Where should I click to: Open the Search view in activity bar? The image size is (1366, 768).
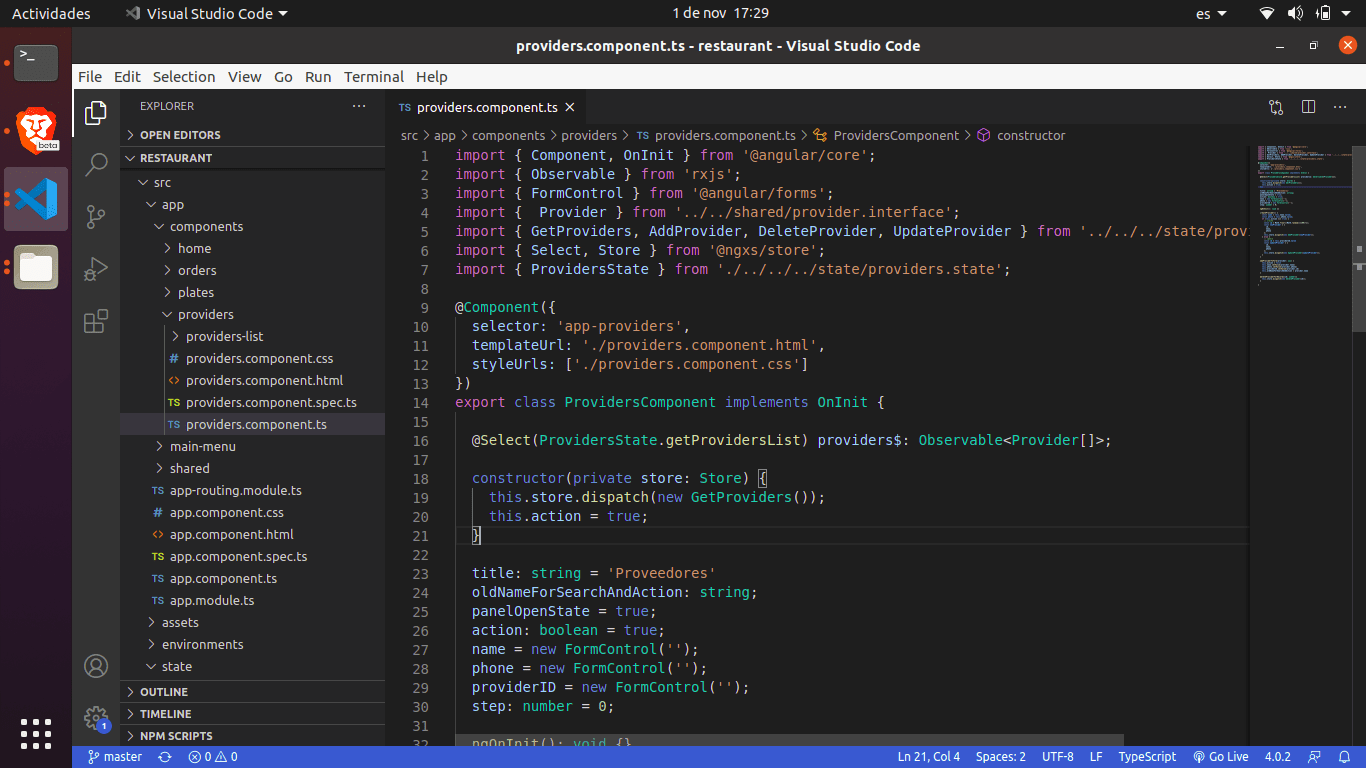pos(96,165)
